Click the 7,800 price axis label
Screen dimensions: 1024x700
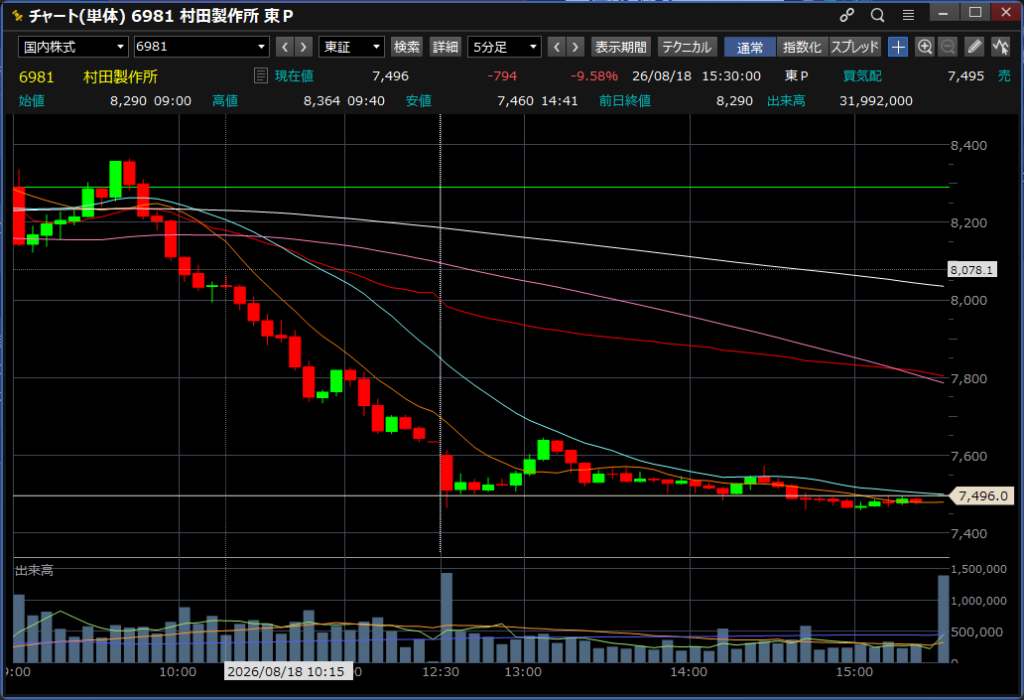coord(968,378)
